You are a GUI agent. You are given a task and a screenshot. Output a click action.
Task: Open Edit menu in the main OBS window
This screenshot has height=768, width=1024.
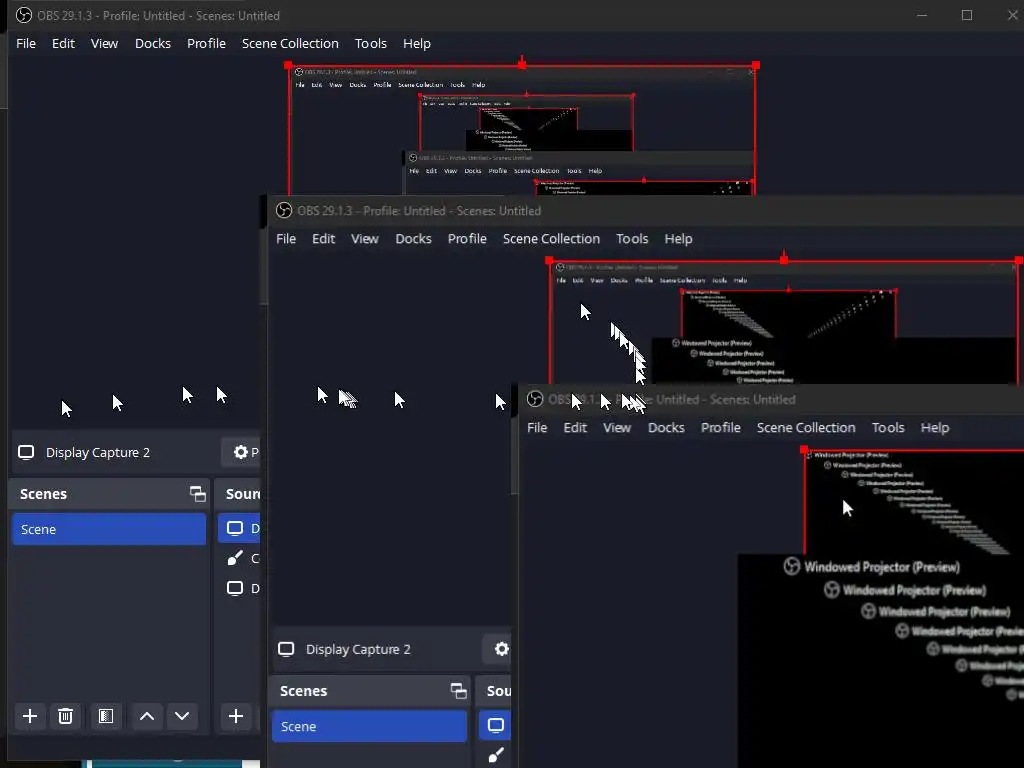point(63,43)
